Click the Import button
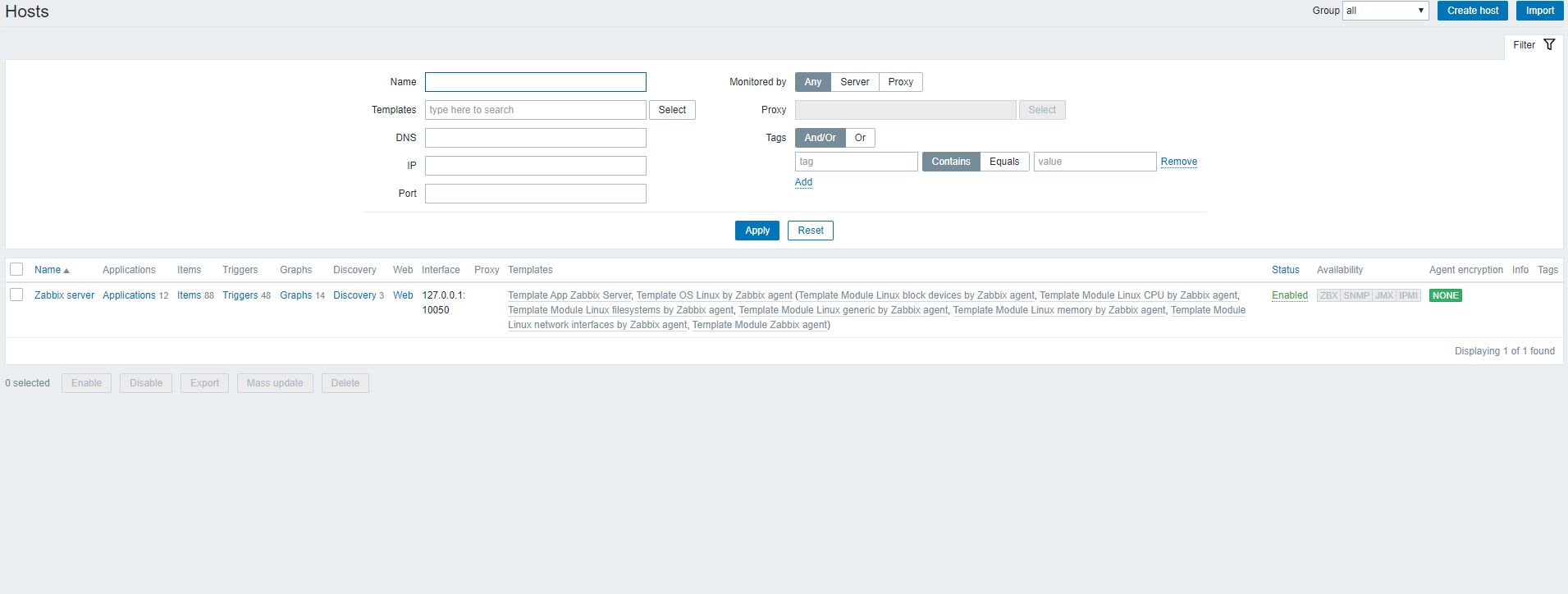This screenshot has height=594, width=1568. point(1540,11)
